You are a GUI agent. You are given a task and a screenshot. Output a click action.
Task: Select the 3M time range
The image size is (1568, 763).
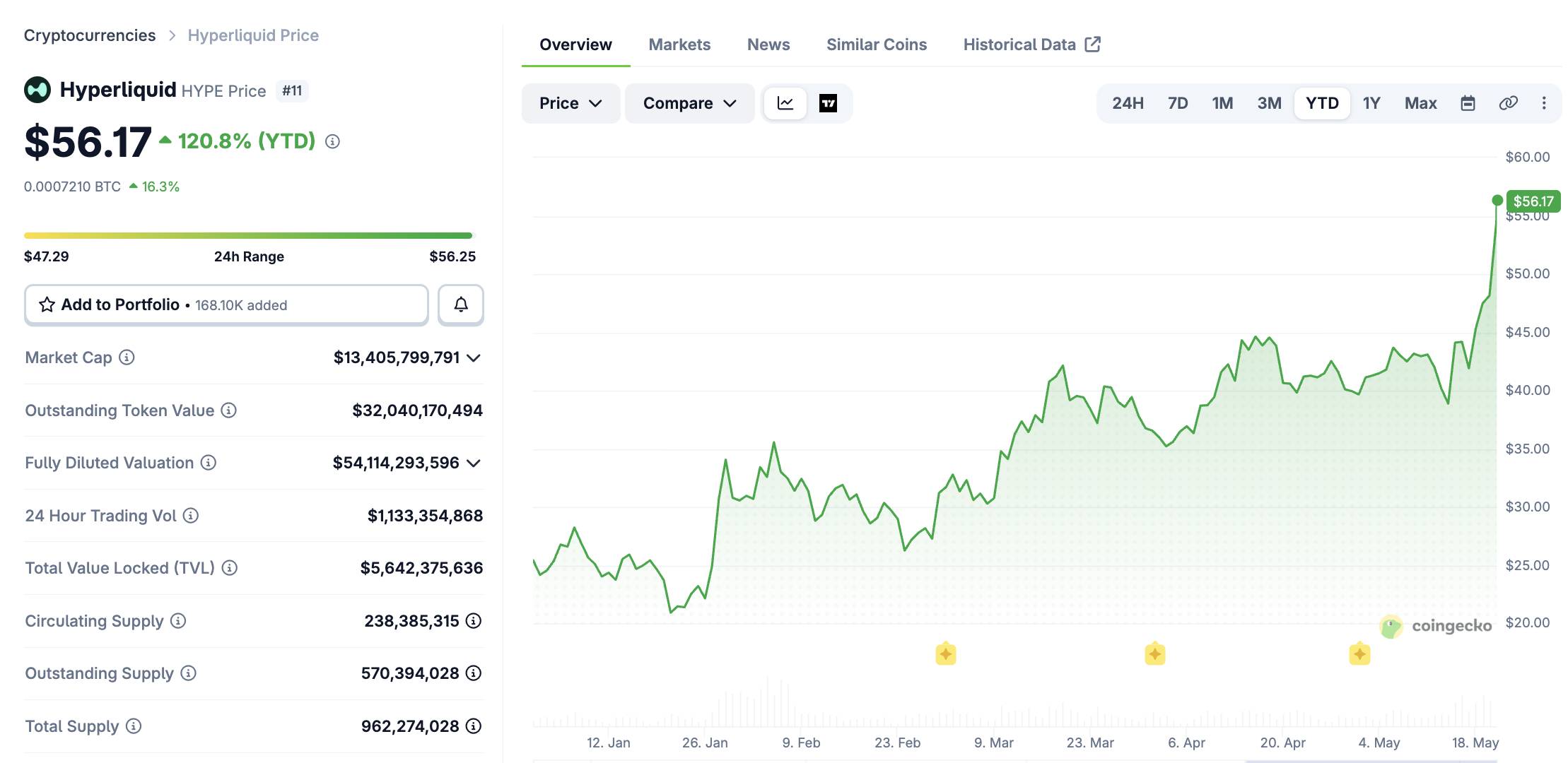click(1269, 103)
